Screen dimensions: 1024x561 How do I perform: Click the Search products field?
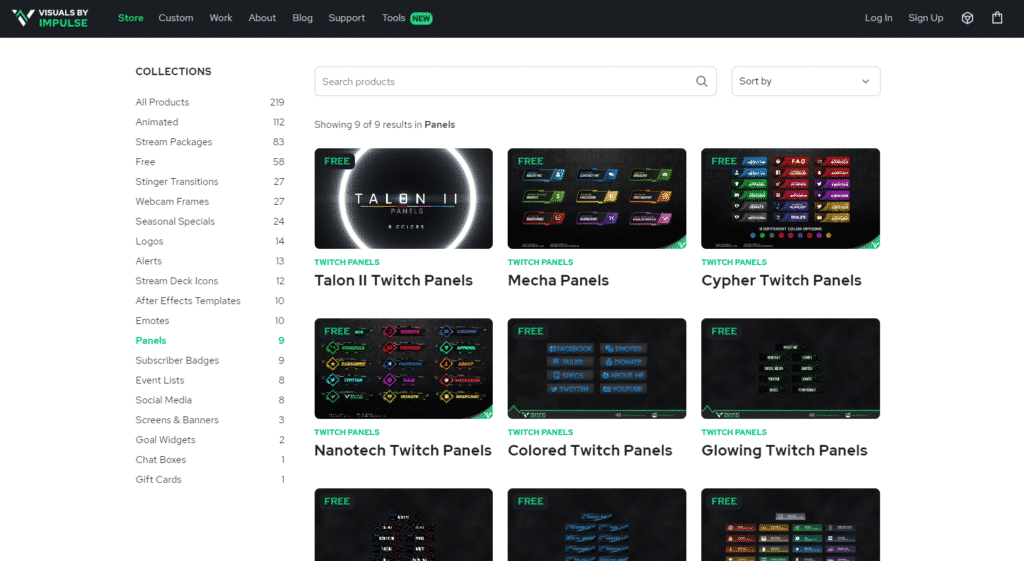515,81
